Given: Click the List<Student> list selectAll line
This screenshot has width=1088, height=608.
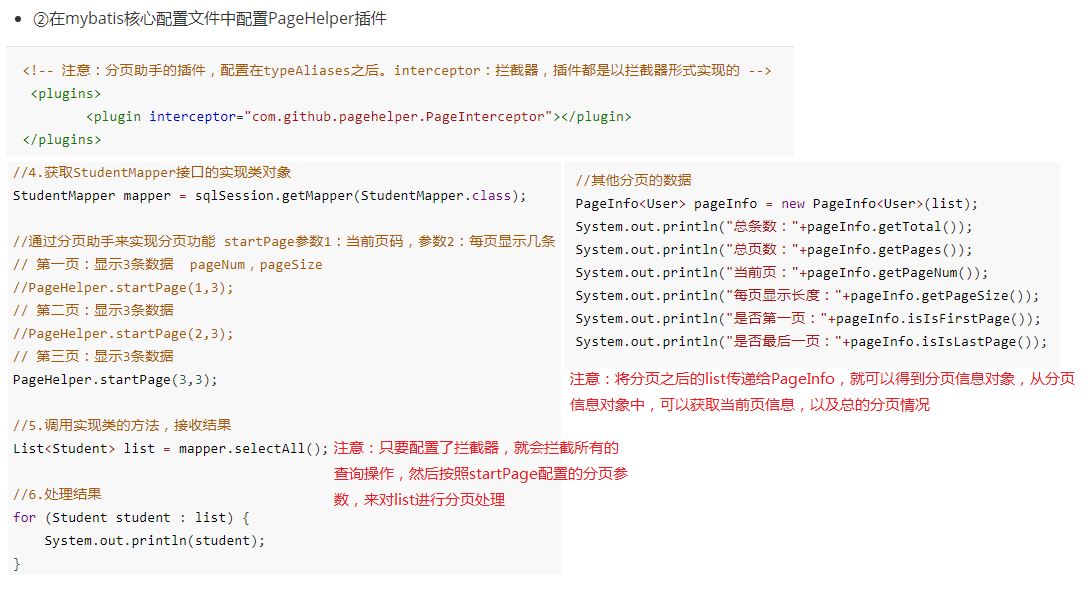Looking at the screenshot, I should point(171,448).
